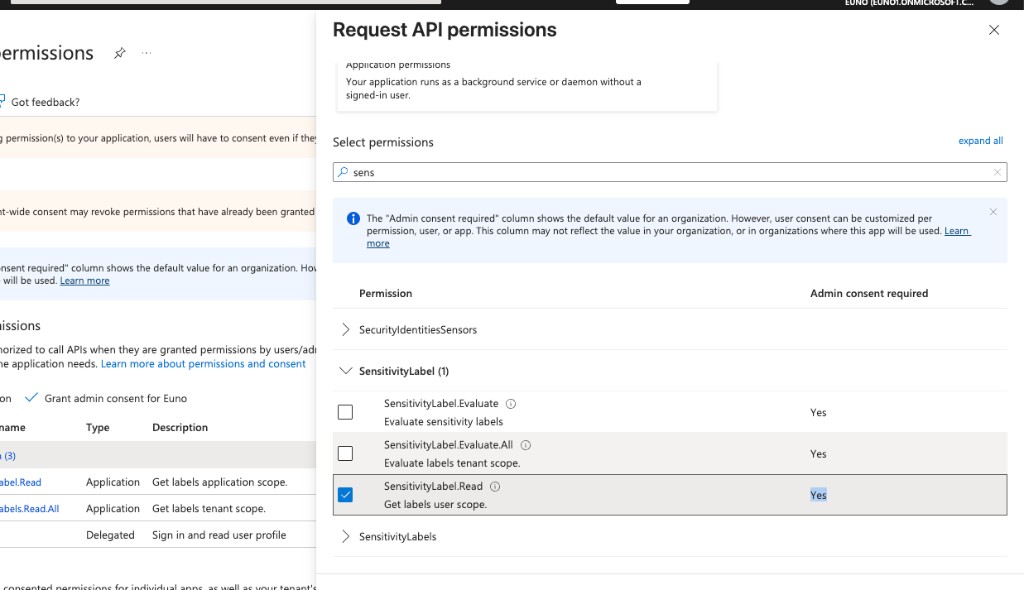The width and height of the screenshot is (1024, 590).
Task: Click the Request API permissions title
Action: (445, 30)
